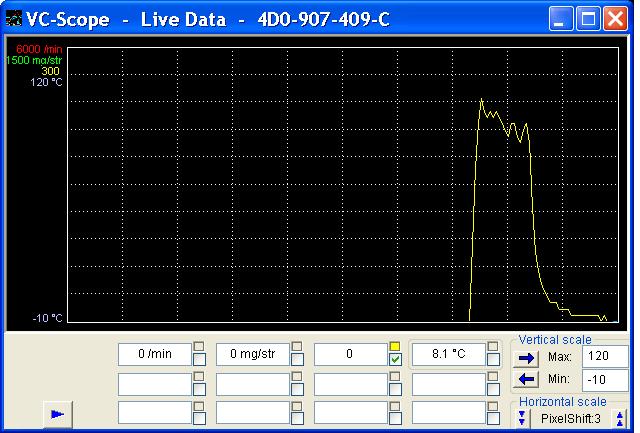Toggle lower checkbox beside 8.1 °C field

493,360
